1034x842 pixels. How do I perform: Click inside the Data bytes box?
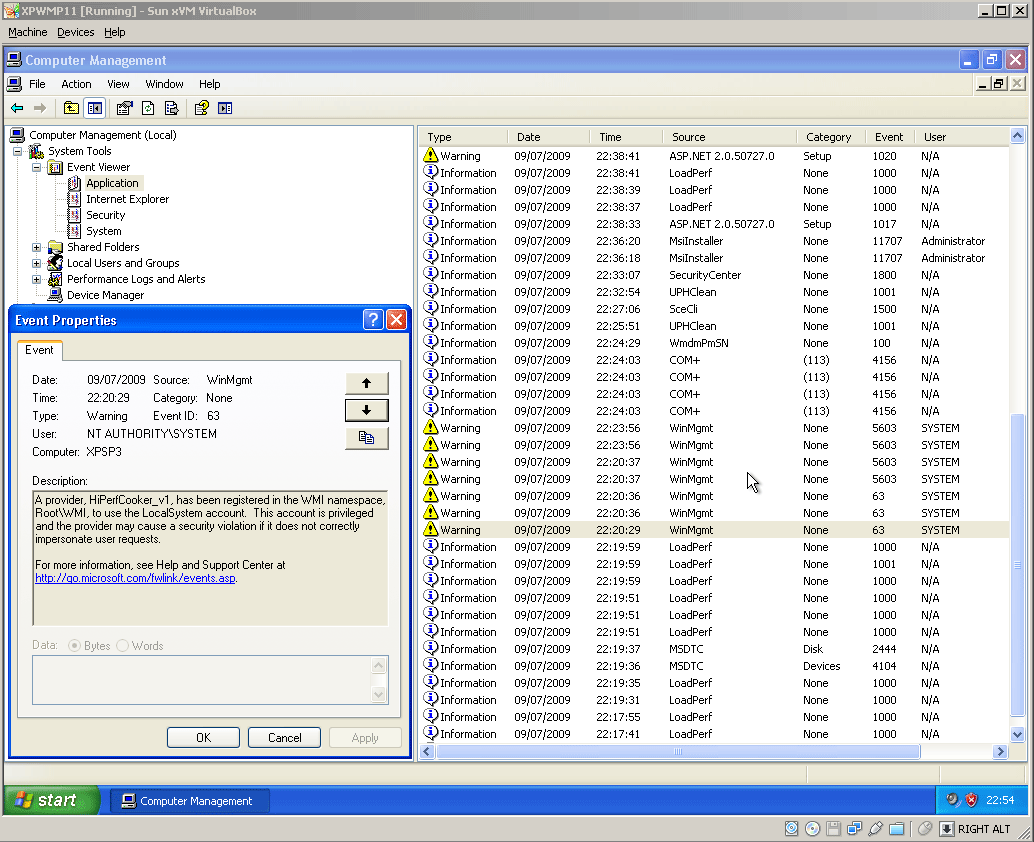202,680
